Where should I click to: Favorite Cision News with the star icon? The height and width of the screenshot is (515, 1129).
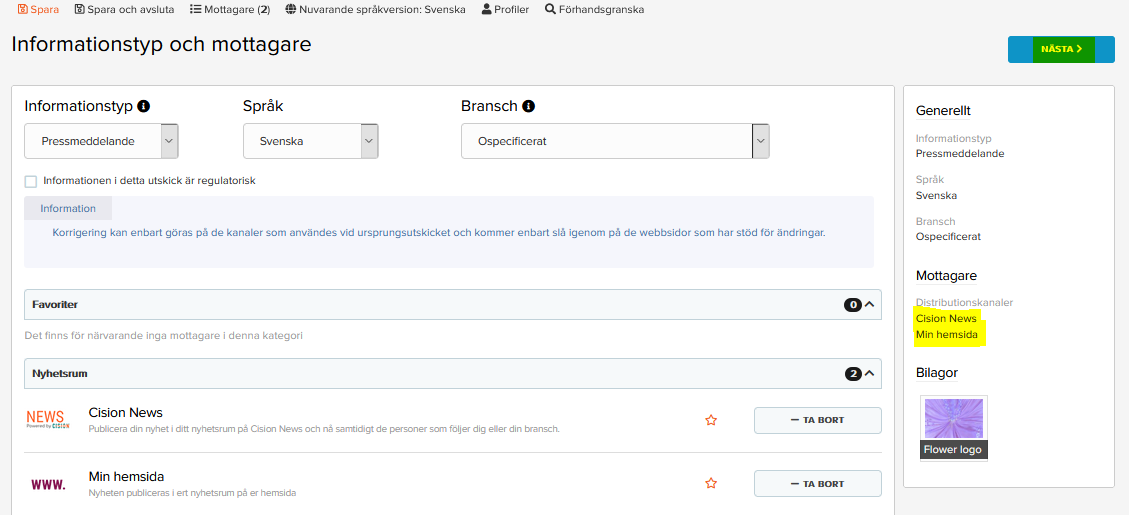click(x=711, y=421)
